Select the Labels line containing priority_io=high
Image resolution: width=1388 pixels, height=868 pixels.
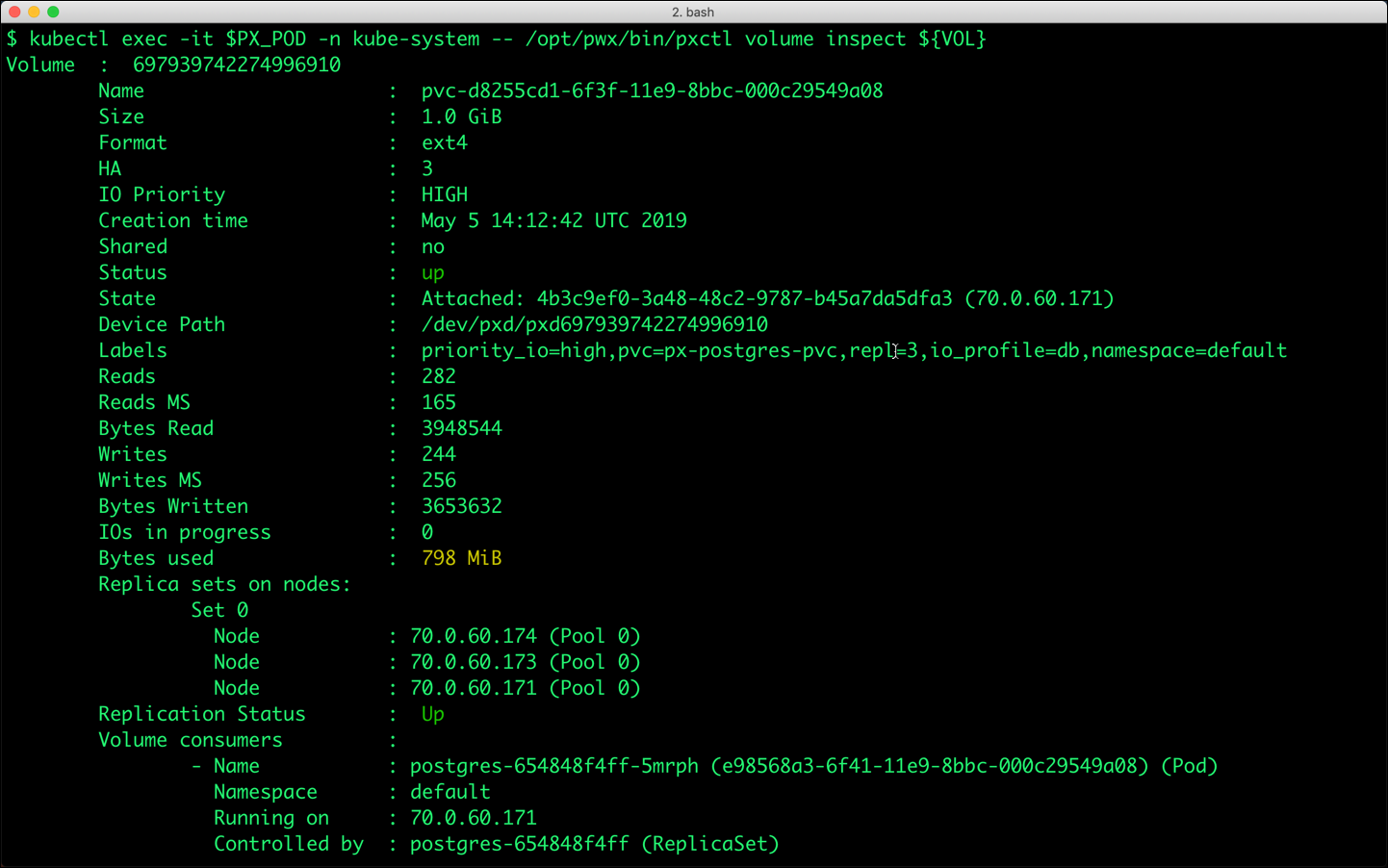tap(853, 349)
